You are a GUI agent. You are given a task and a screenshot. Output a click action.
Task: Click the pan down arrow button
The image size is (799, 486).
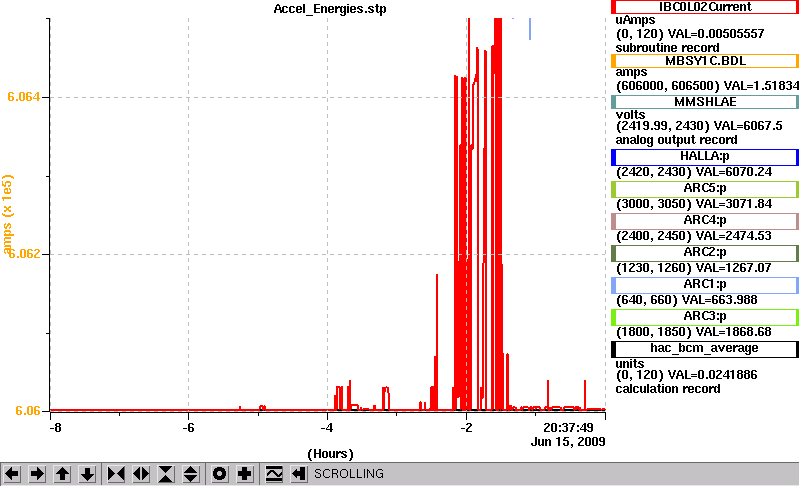(87, 474)
